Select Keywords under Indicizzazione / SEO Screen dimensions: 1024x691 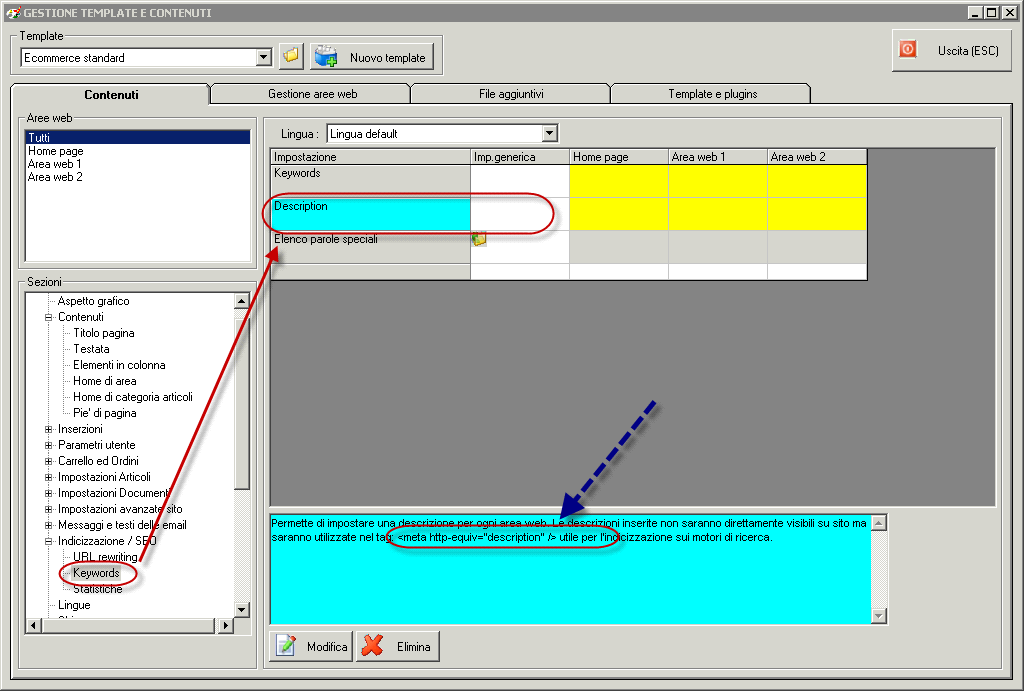click(96, 573)
